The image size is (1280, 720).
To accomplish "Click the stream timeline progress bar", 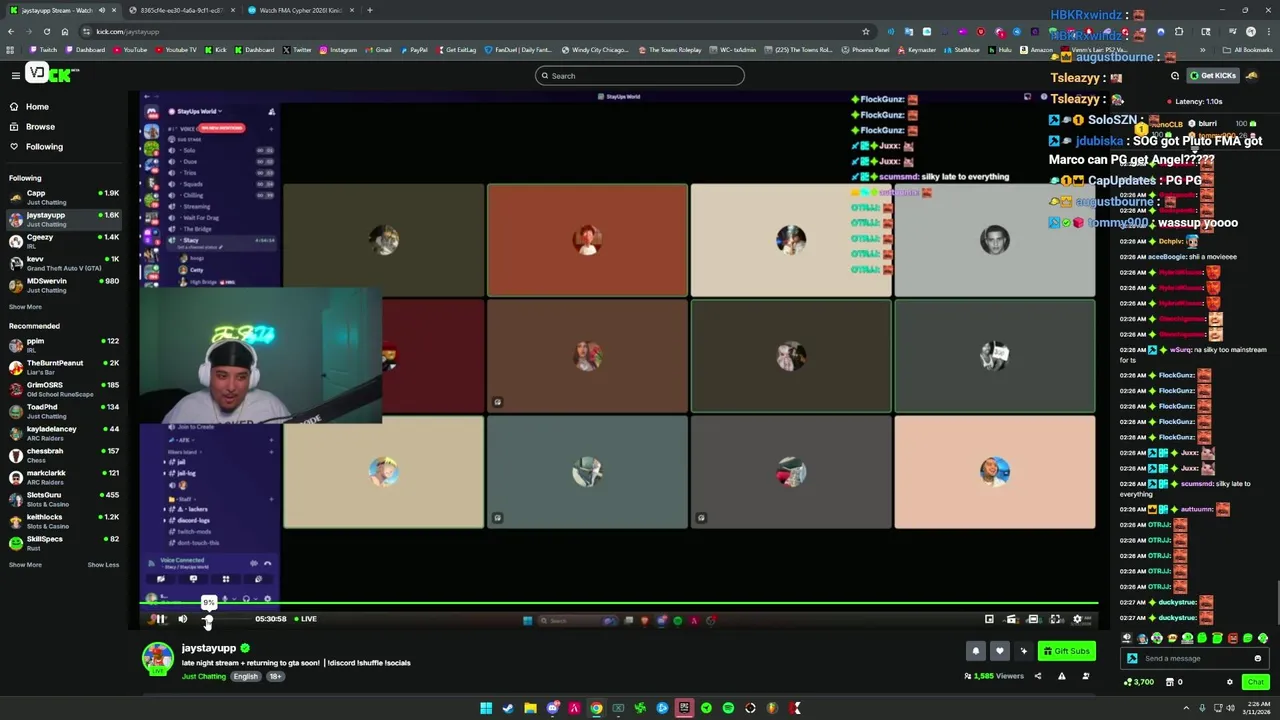I will point(618,603).
